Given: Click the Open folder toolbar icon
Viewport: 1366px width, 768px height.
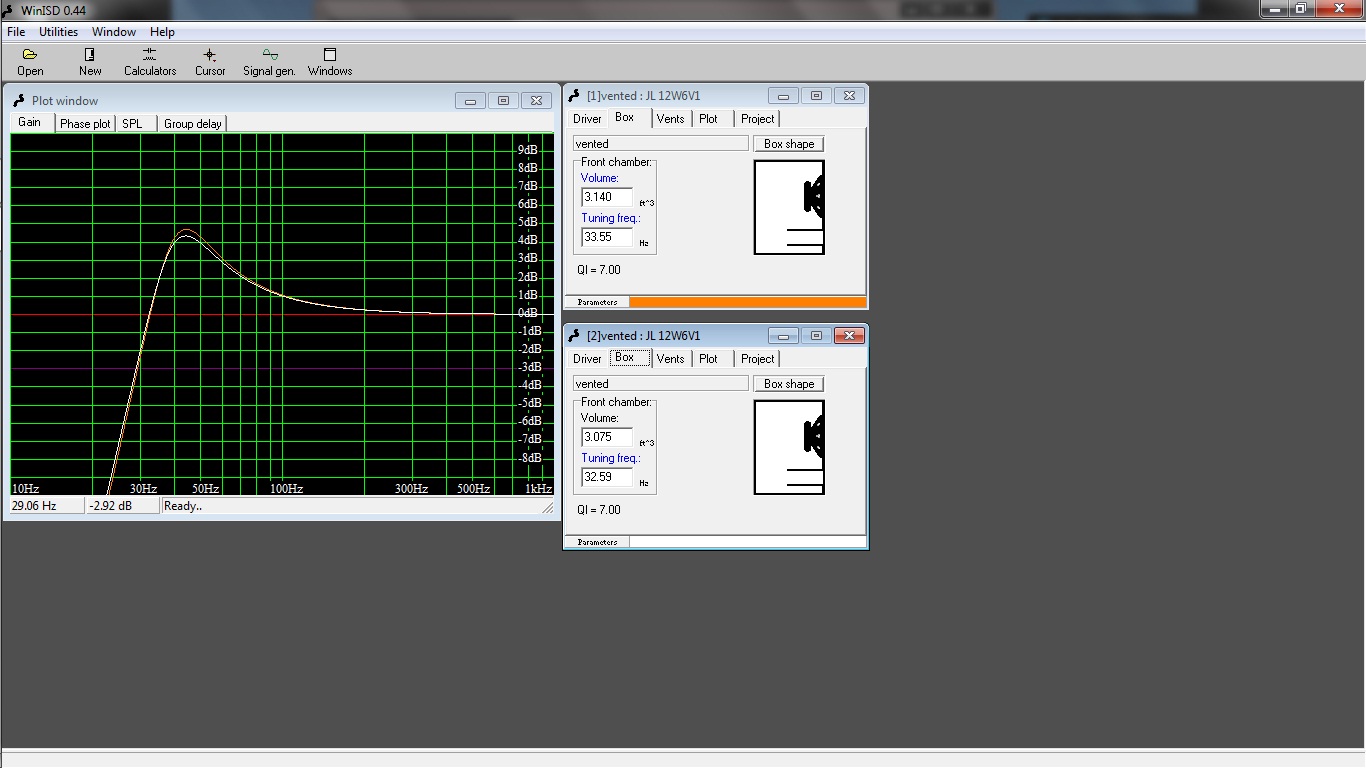Looking at the screenshot, I should click(30, 56).
